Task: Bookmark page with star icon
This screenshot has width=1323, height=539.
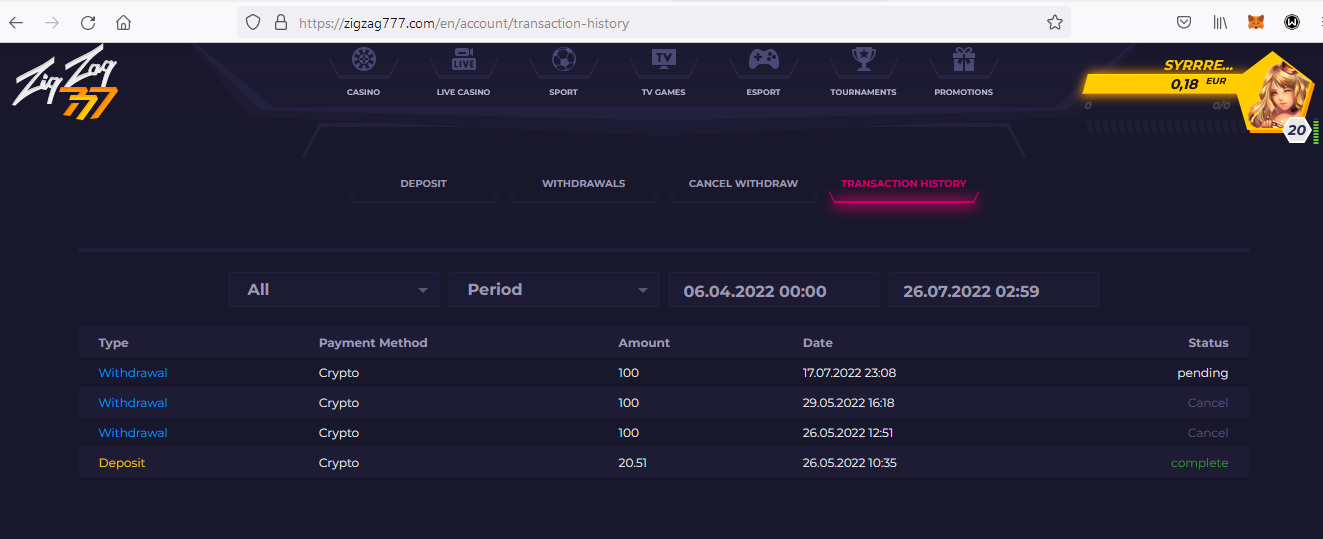Action: (x=1054, y=22)
